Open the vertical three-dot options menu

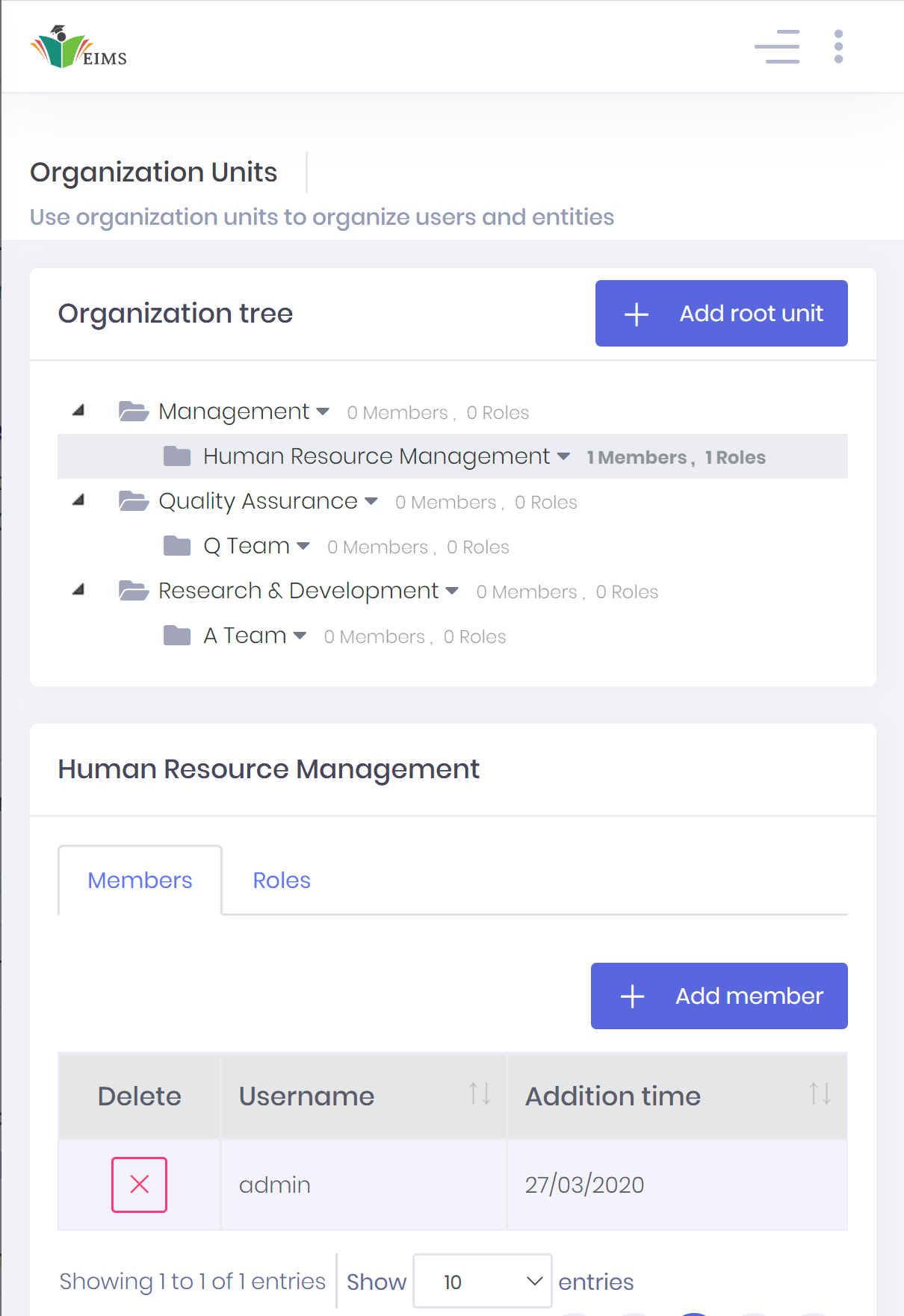click(x=839, y=46)
